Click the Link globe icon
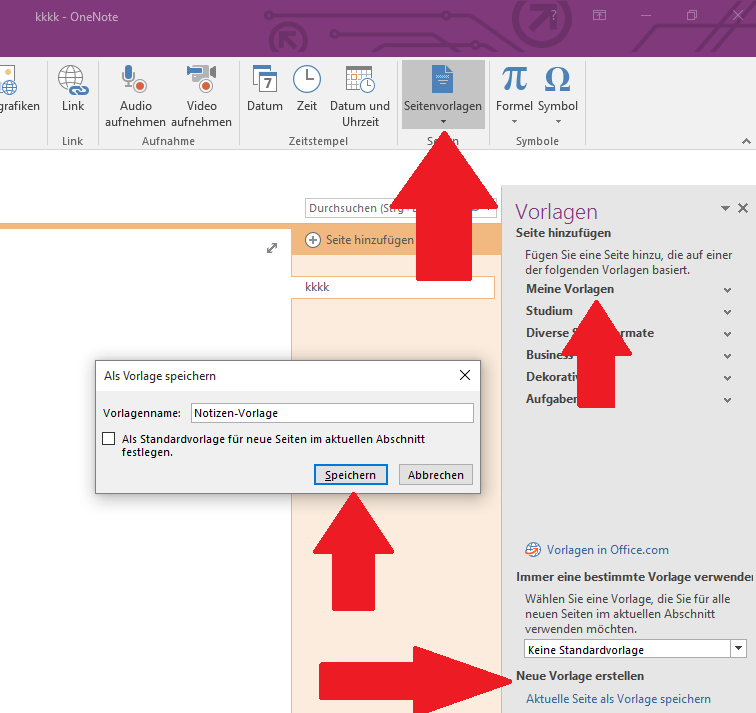The height and width of the screenshot is (713, 756). tap(73, 80)
